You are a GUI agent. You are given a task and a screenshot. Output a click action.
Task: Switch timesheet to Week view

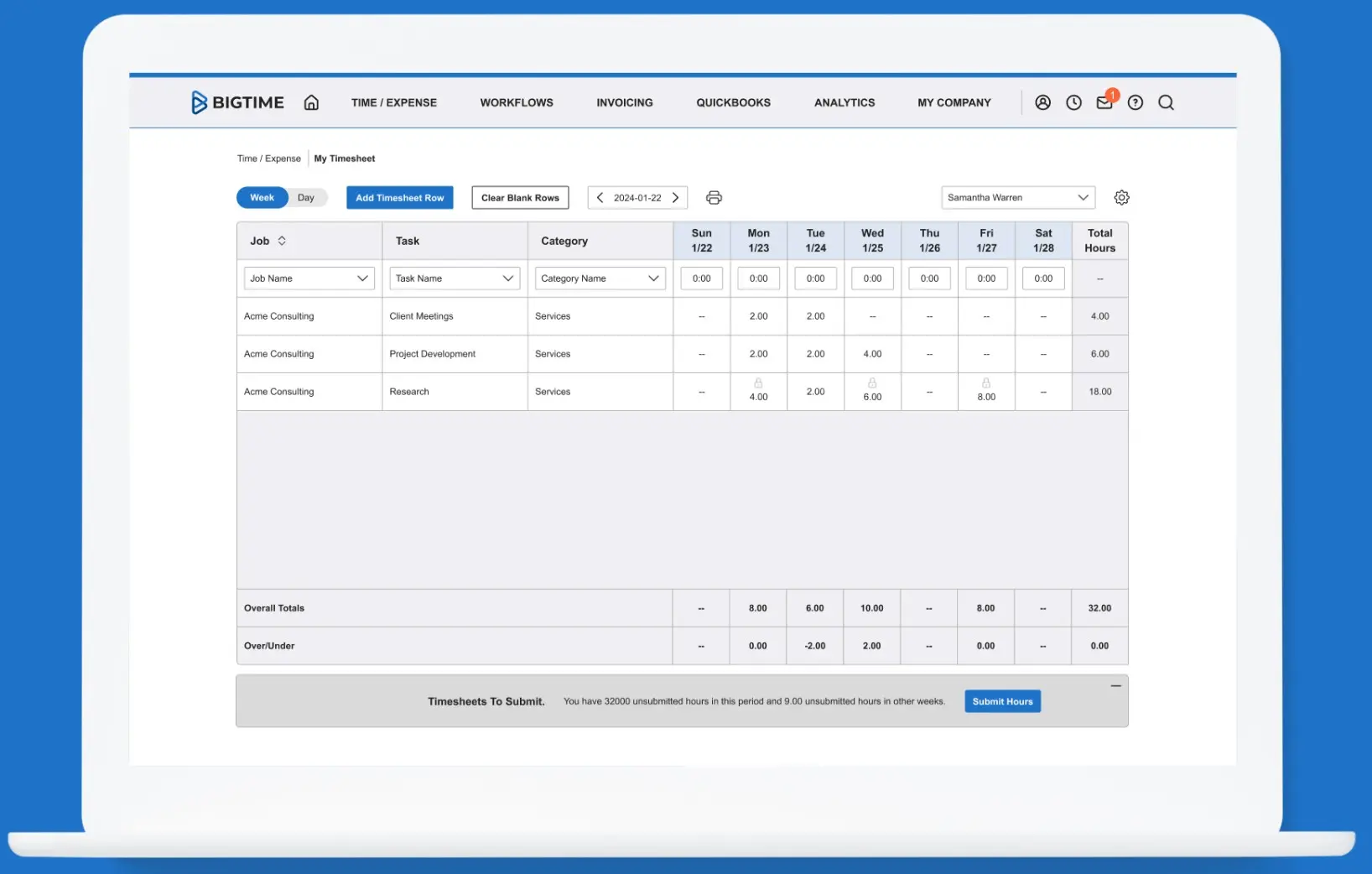(x=262, y=198)
